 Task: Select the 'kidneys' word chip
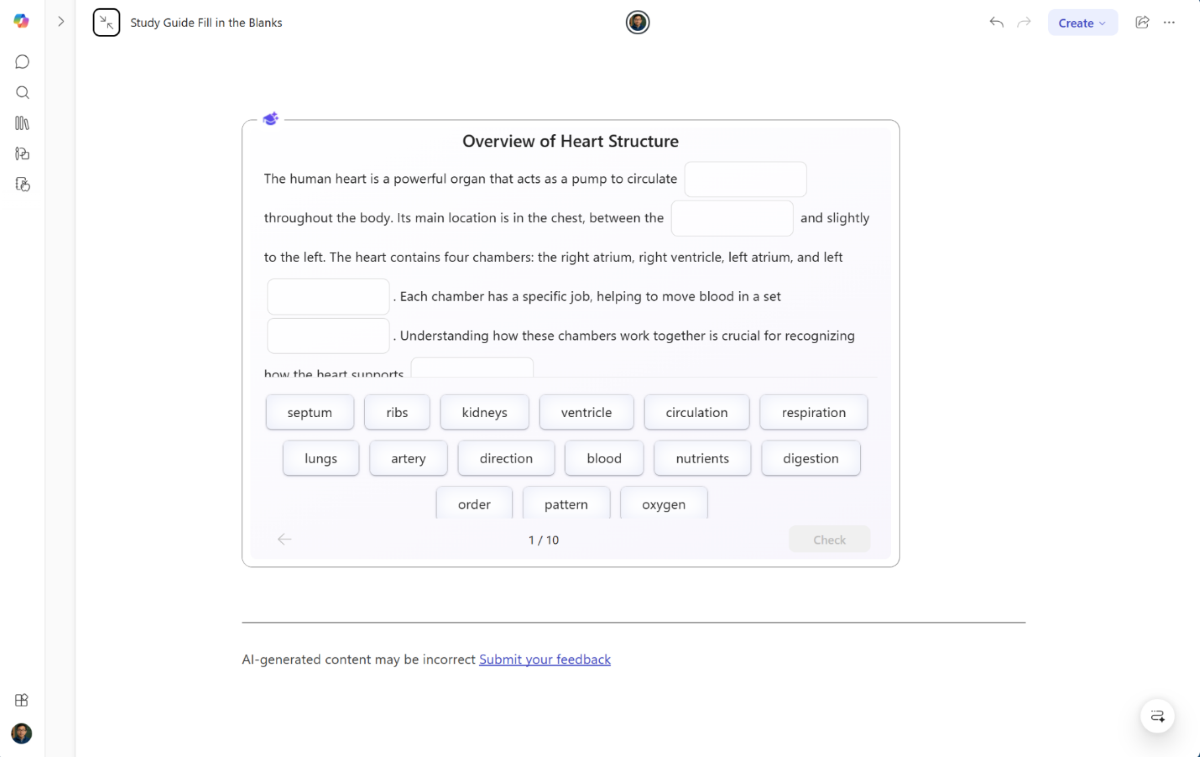click(485, 412)
